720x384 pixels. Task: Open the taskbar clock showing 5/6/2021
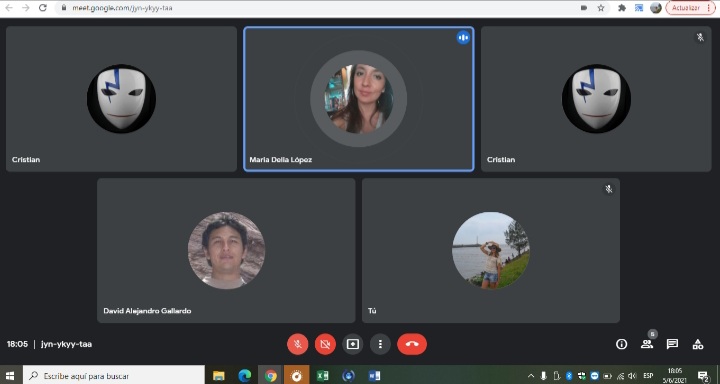(x=675, y=375)
